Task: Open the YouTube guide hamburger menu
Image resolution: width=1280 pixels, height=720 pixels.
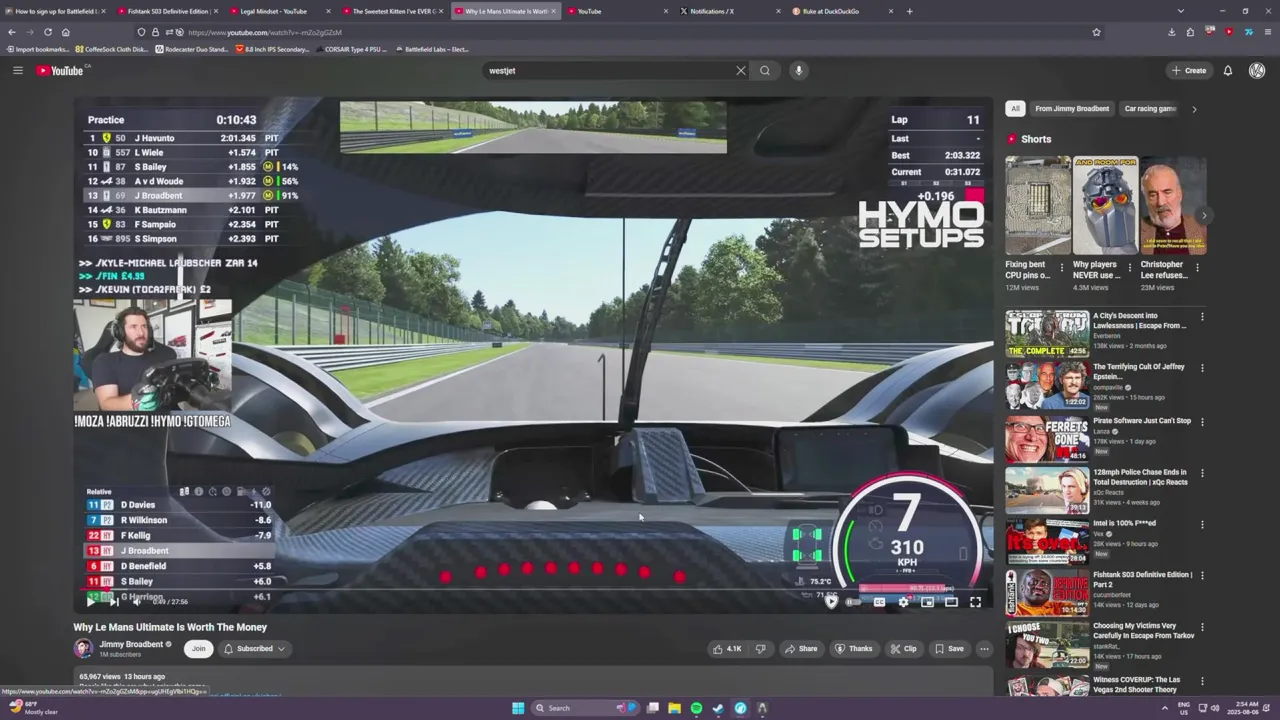Action: click(x=17, y=70)
